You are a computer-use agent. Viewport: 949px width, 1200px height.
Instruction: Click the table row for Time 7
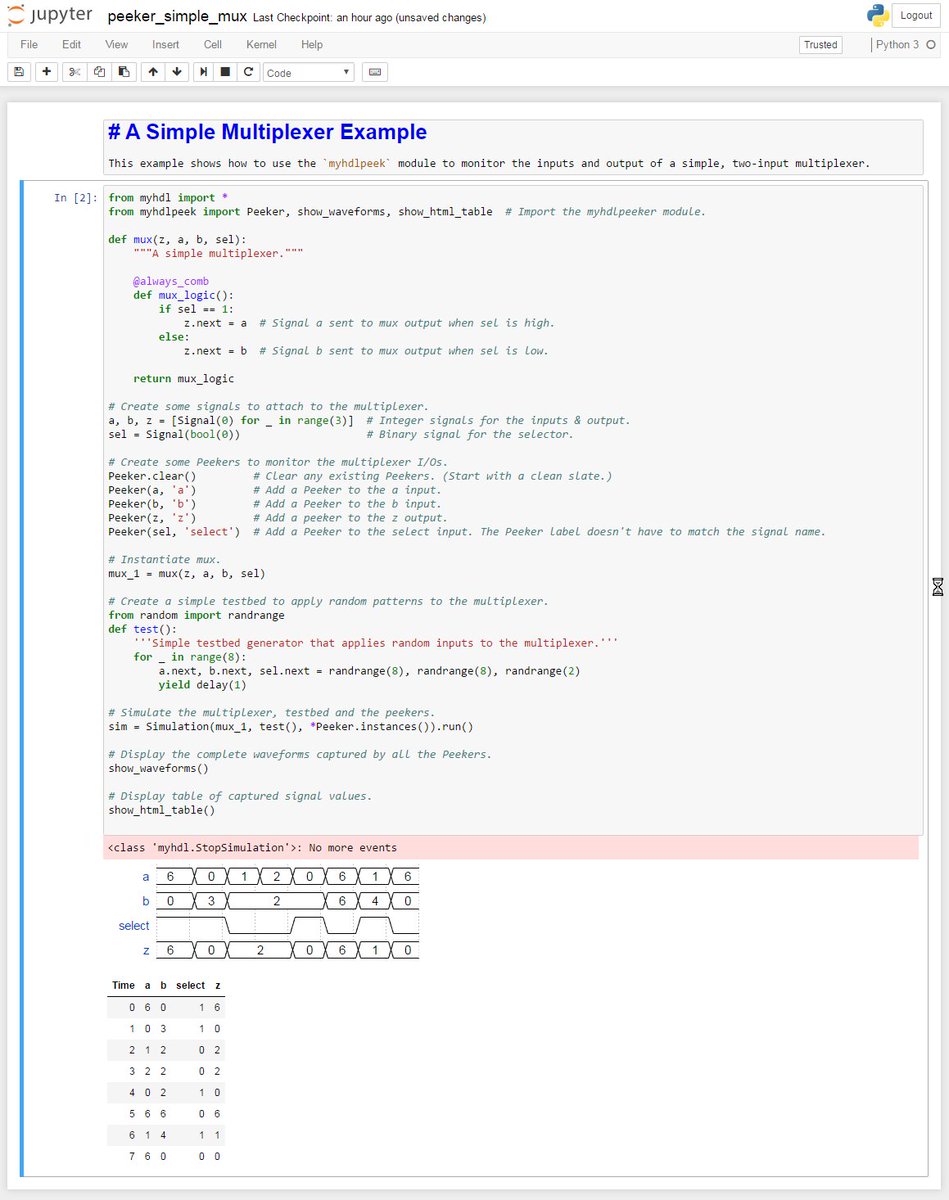tap(166, 1156)
